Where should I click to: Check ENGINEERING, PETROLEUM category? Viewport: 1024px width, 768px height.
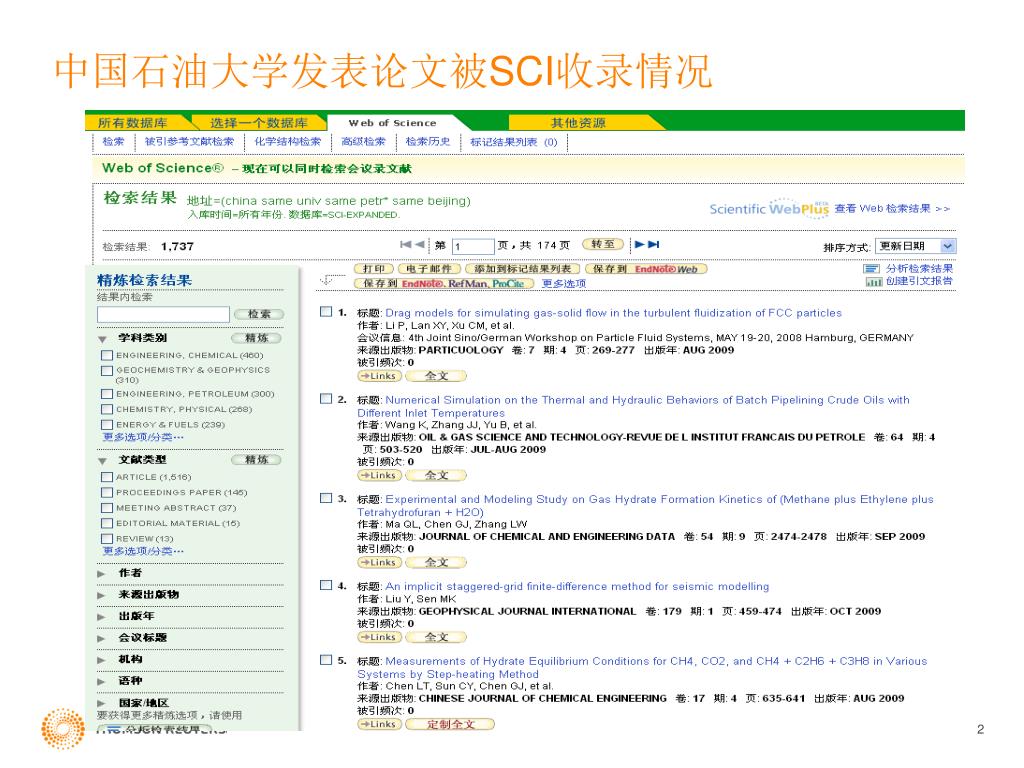[x=107, y=394]
